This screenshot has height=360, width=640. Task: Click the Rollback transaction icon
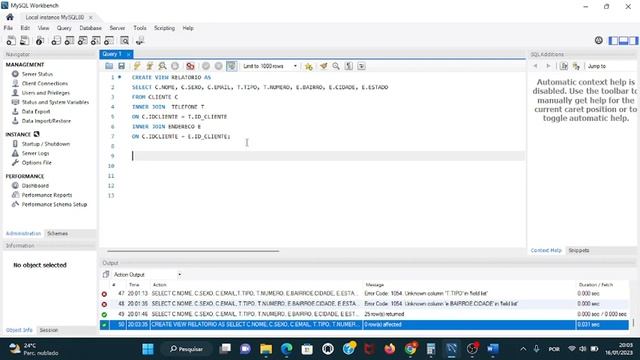219,66
